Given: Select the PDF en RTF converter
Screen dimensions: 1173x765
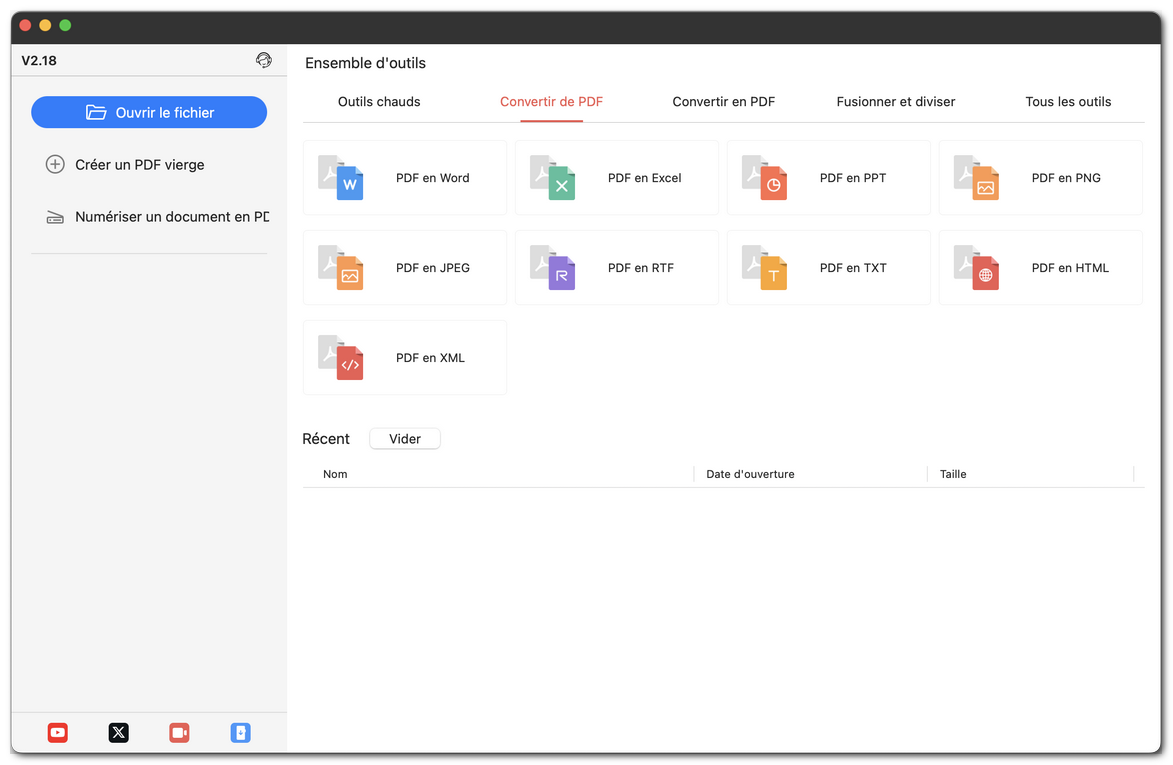Looking at the screenshot, I should (x=616, y=267).
